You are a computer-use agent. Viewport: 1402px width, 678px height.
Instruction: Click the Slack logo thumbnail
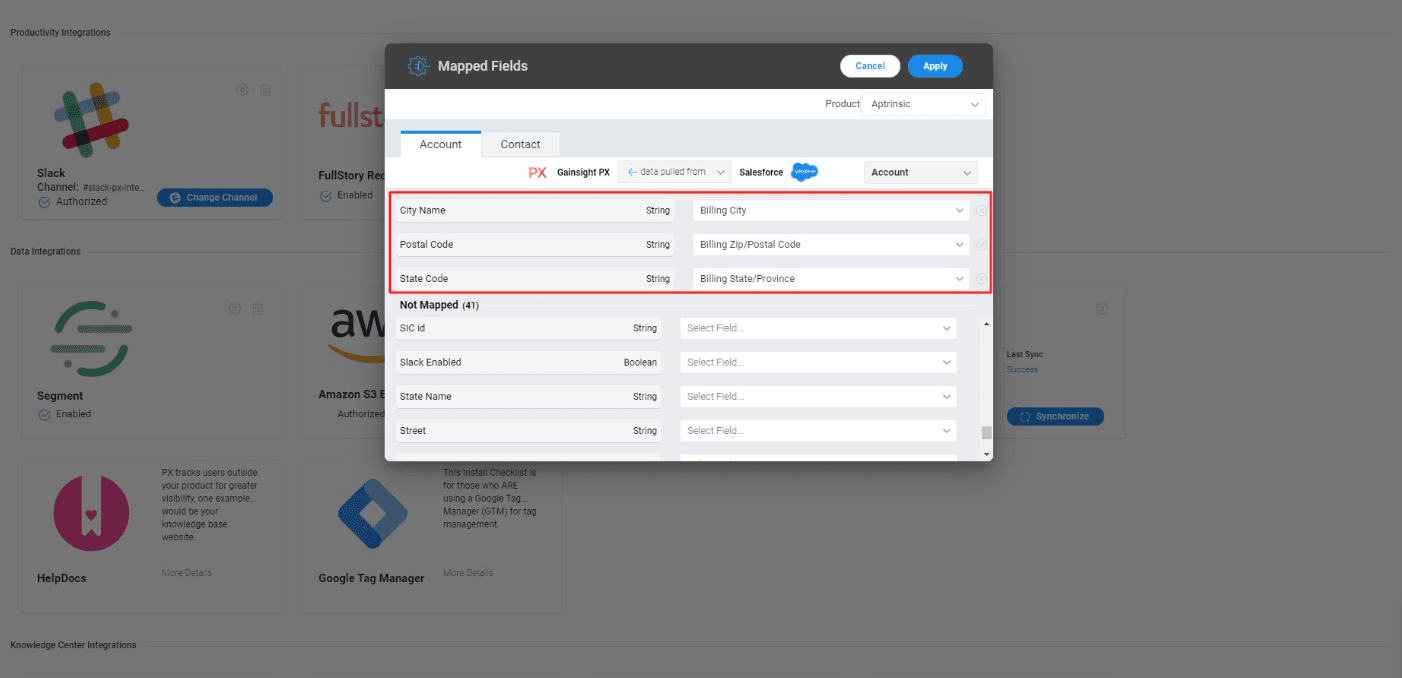[x=91, y=120]
